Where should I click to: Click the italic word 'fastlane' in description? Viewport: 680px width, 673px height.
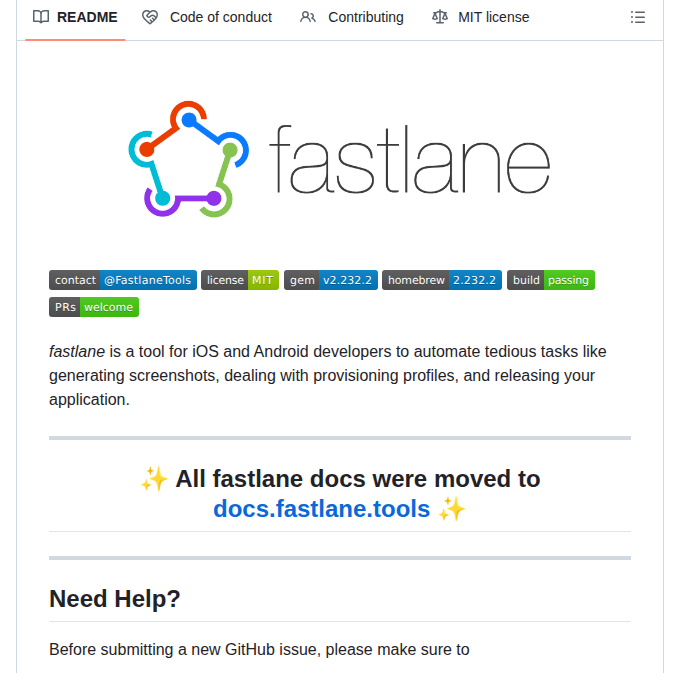tap(77, 352)
